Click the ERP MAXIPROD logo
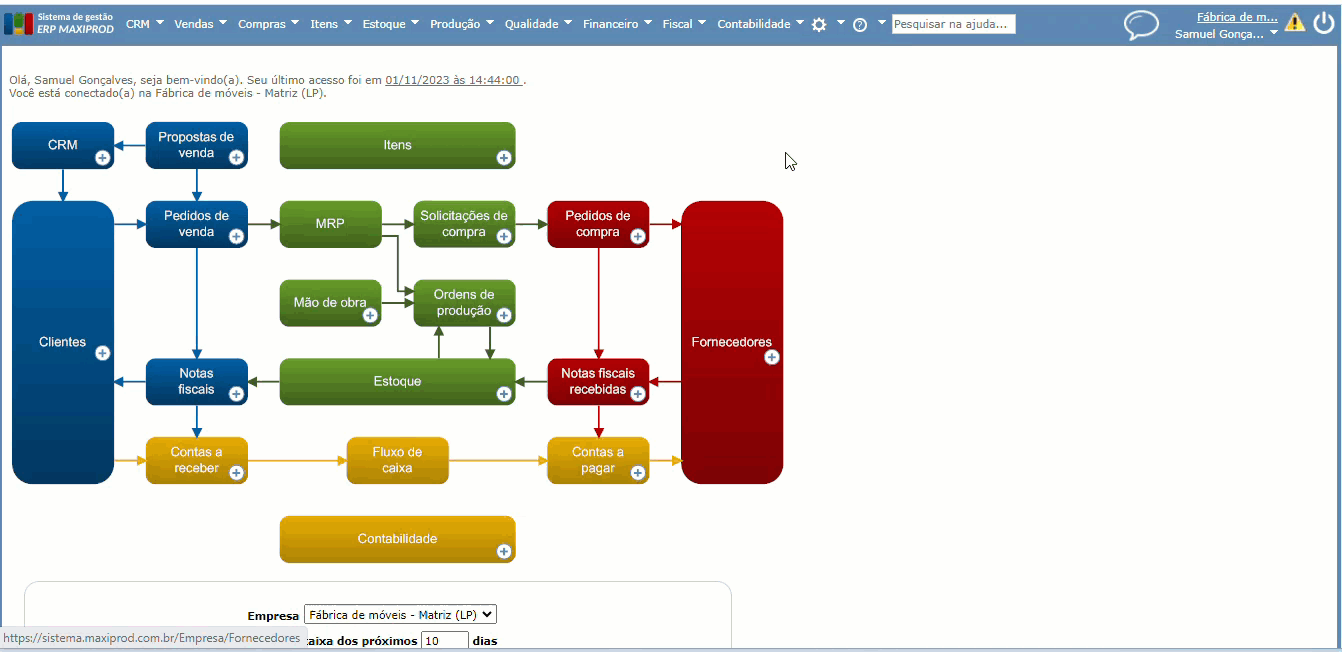 pyautogui.click(x=60, y=23)
